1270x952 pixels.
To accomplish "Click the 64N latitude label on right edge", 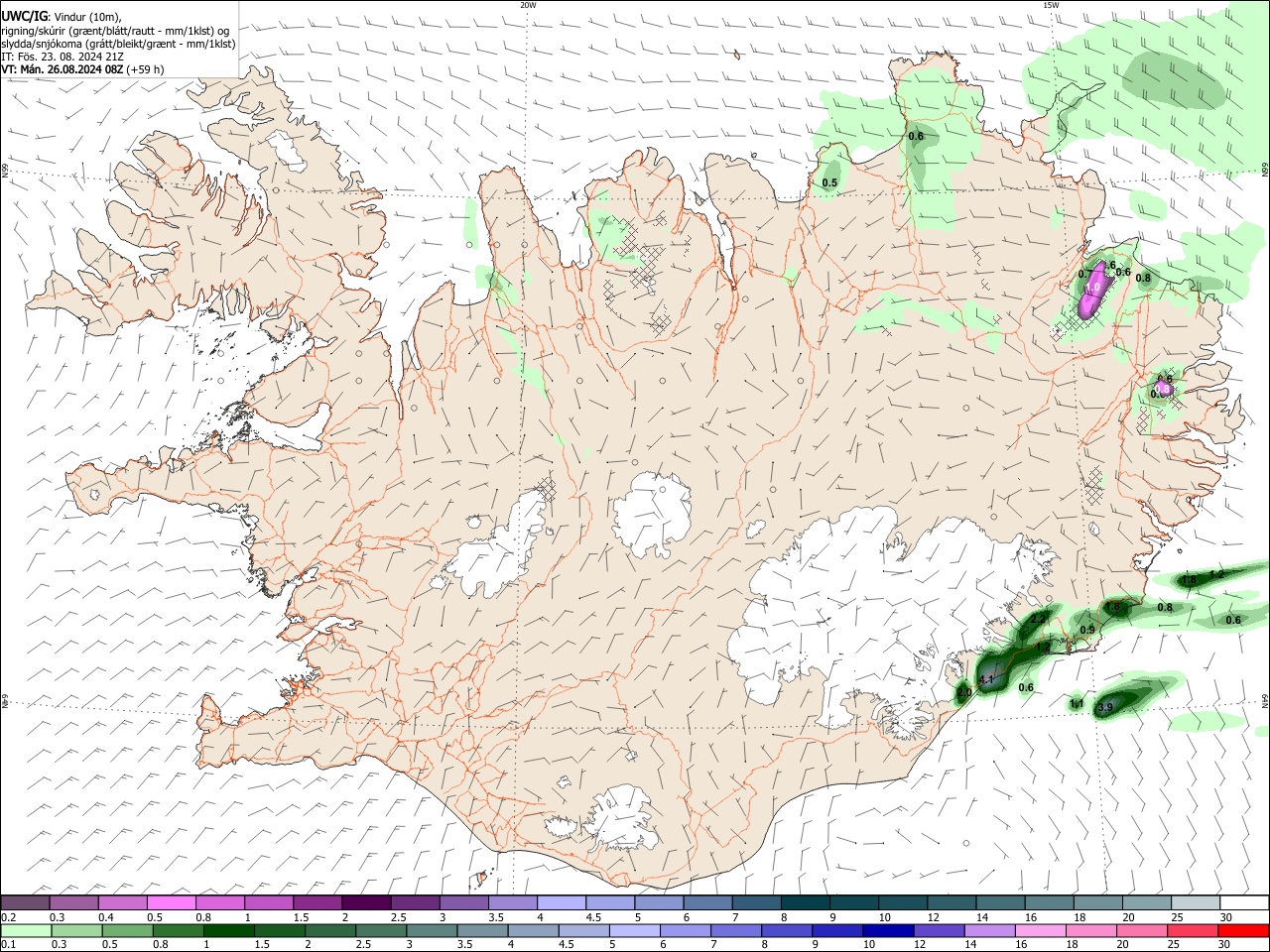I will click(1265, 700).
